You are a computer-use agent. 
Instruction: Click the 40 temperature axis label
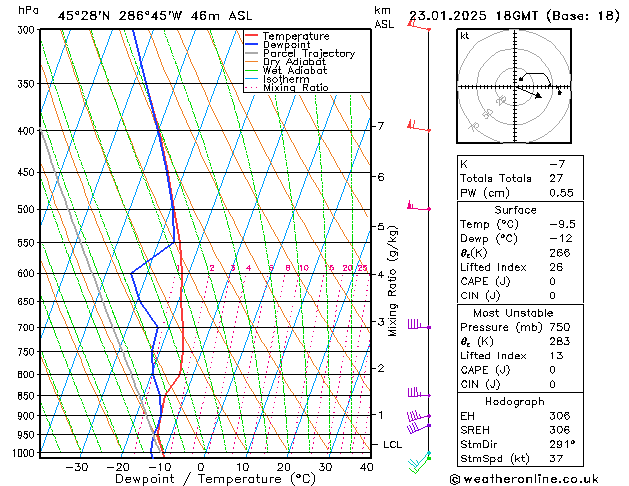click(366, 467)
